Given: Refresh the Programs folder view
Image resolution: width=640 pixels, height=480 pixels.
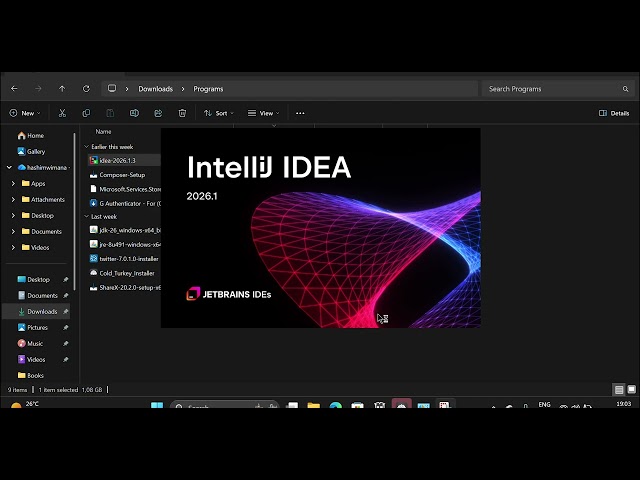Looking at the screenshot, I should (x=86, y=89).
